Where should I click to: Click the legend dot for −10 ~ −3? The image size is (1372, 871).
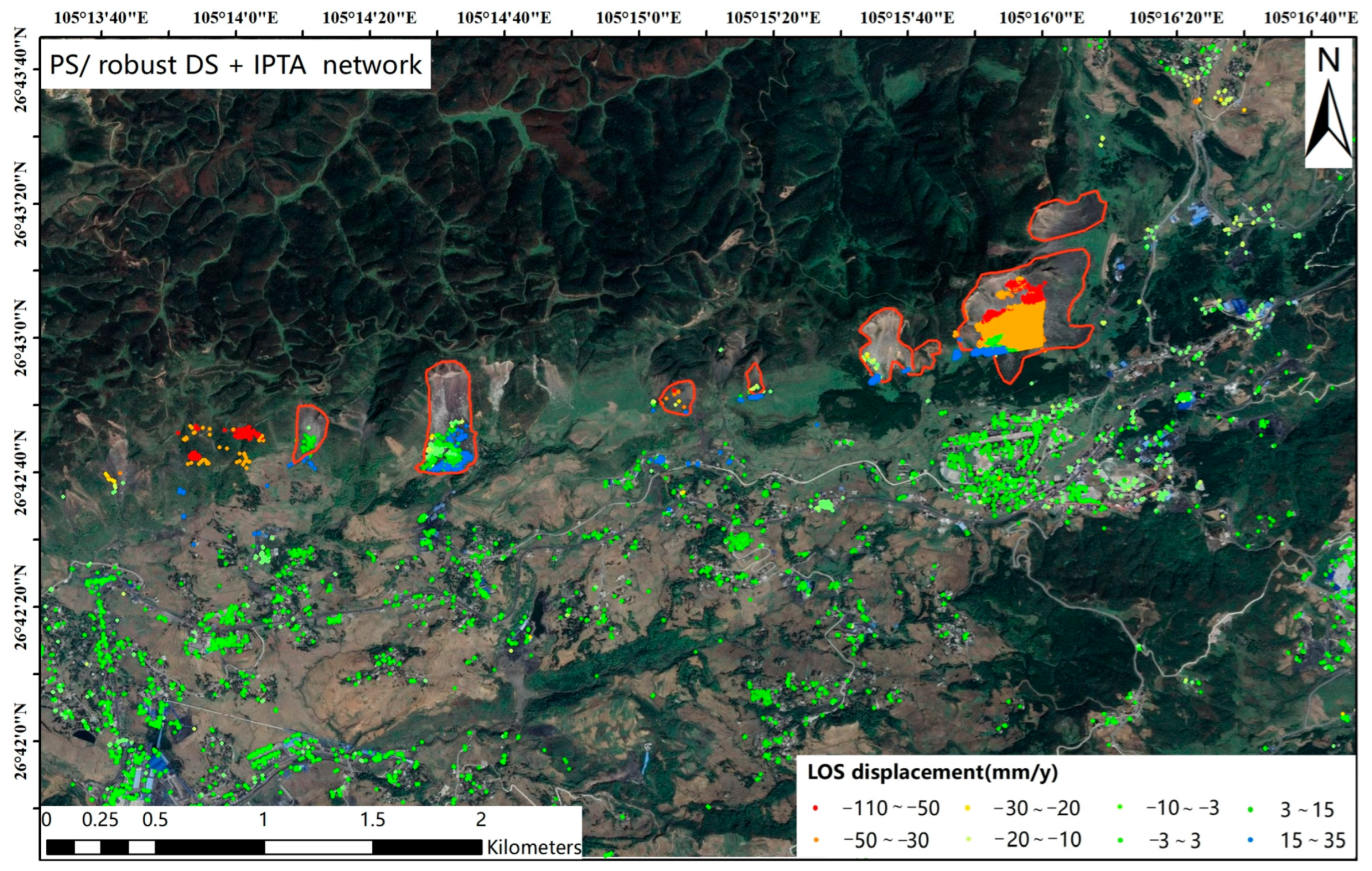(x=1119, y=808)
